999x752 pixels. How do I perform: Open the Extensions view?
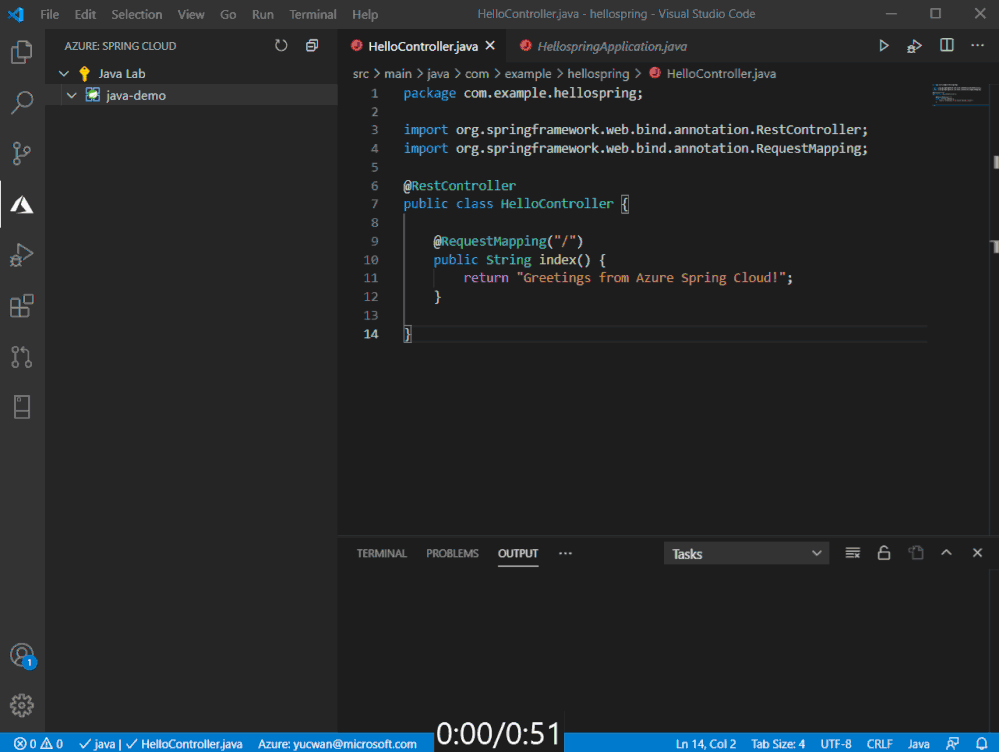pyautogui.click(x=22, y=306)
